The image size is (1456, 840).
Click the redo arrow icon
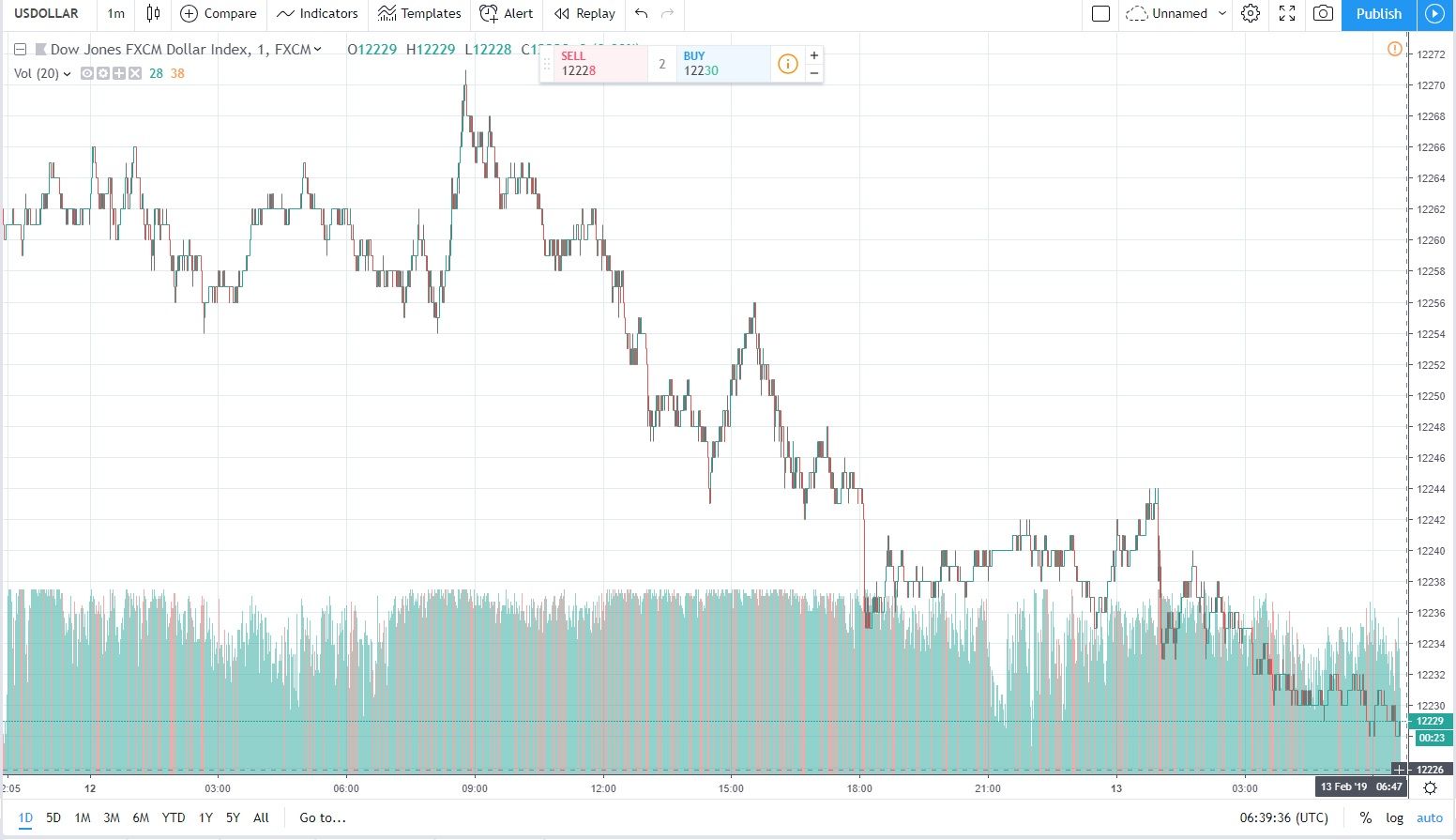[668, 13]
